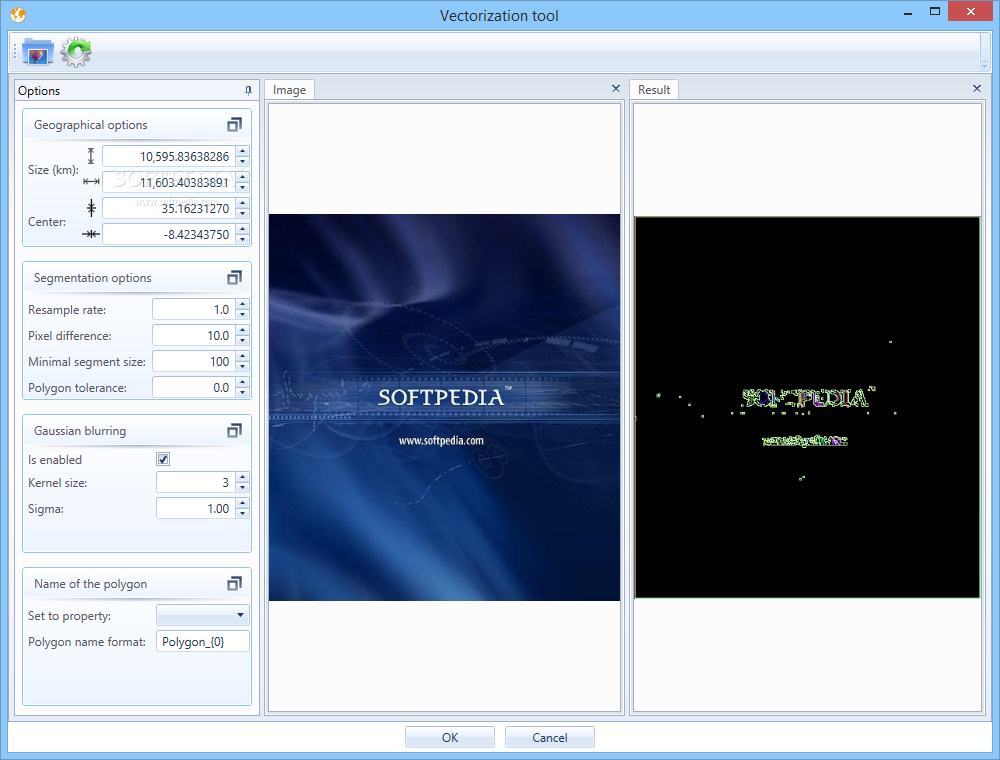Click the application globe icon in title bar
1000x760 pixels.
(x=18, y=15)
